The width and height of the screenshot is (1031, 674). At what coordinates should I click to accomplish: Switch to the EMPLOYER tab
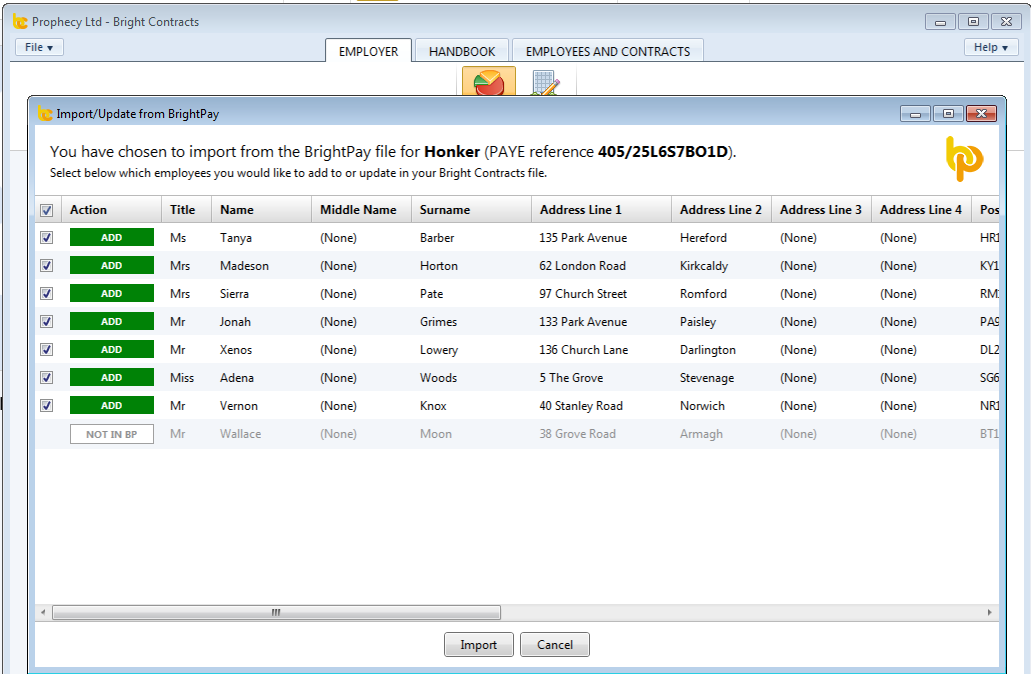point(368,51)
